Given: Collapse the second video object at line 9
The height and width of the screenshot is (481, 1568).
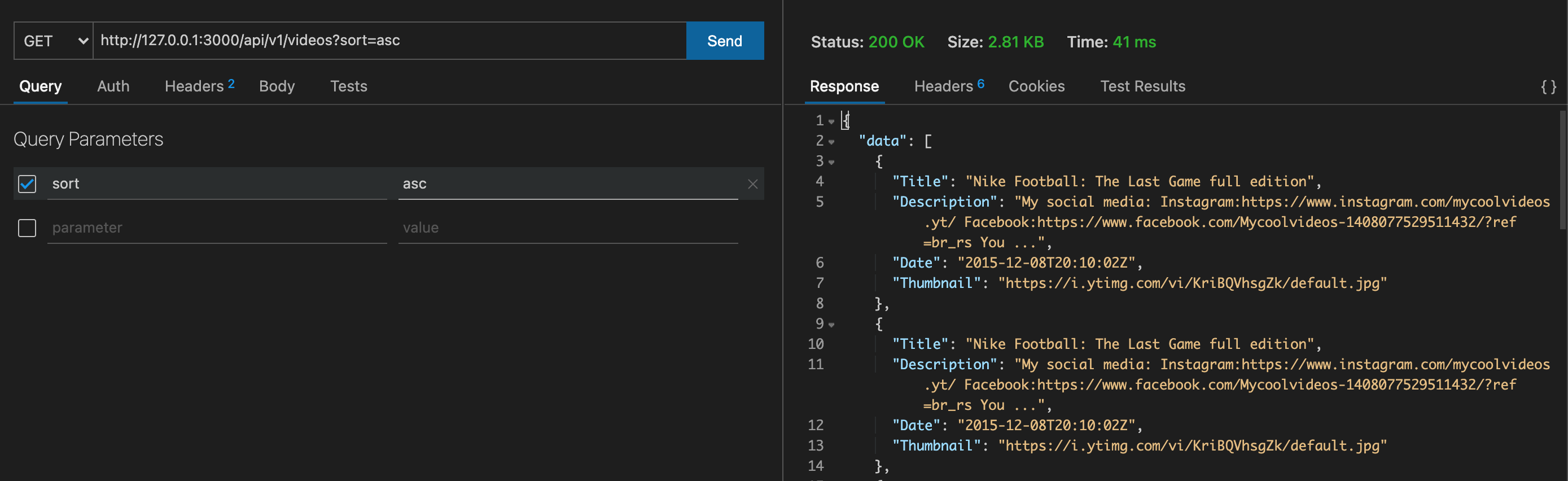Looking at the screenshot, I should [831, 325].
